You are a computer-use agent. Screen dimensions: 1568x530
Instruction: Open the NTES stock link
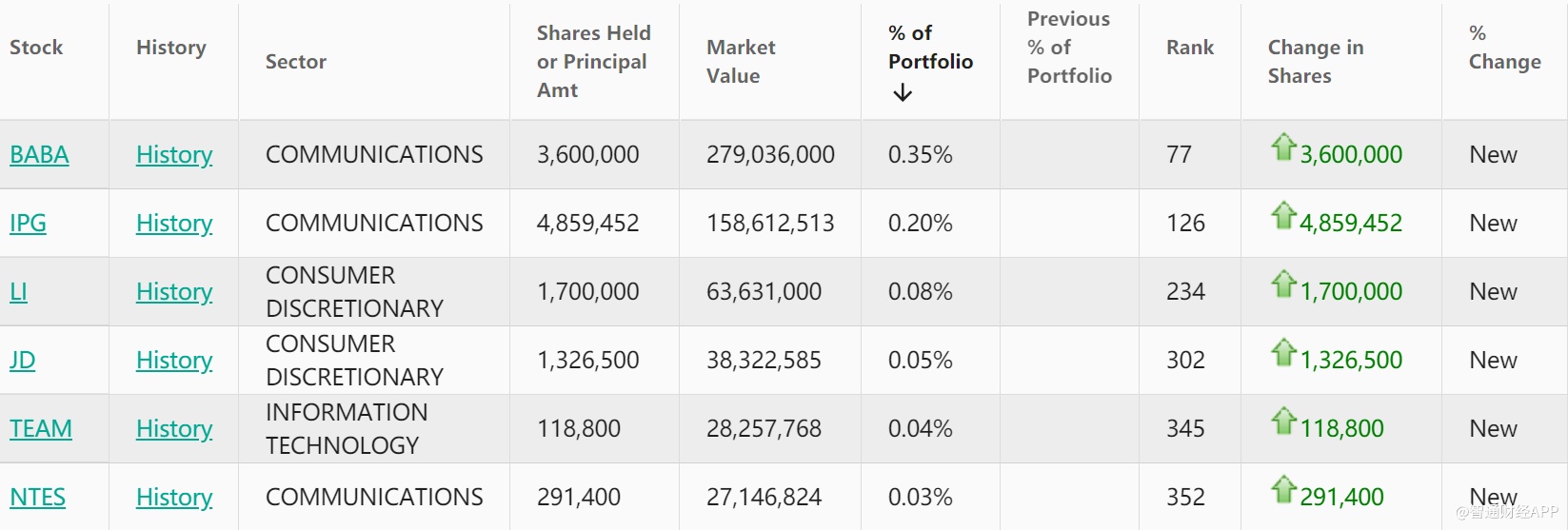click(38, 498)
